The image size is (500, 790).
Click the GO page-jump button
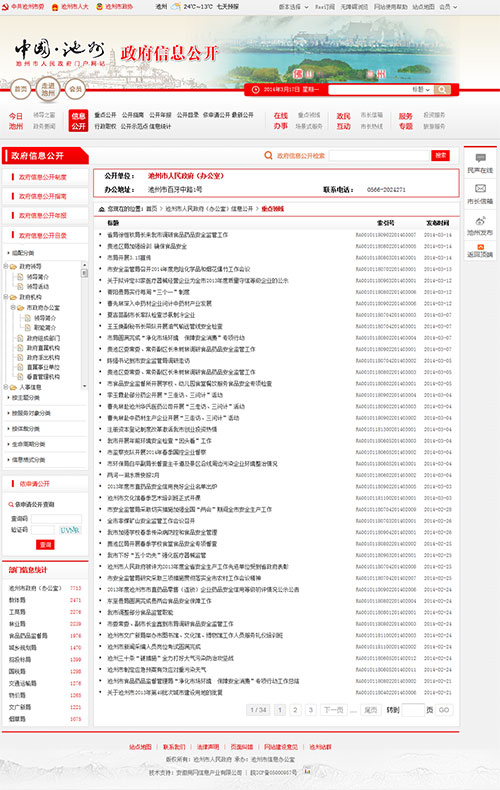click(444, 710)
